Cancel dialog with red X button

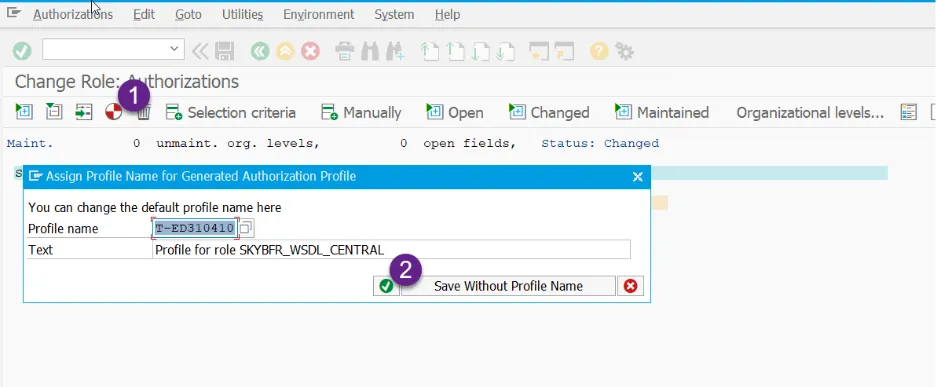pos(630,286)
